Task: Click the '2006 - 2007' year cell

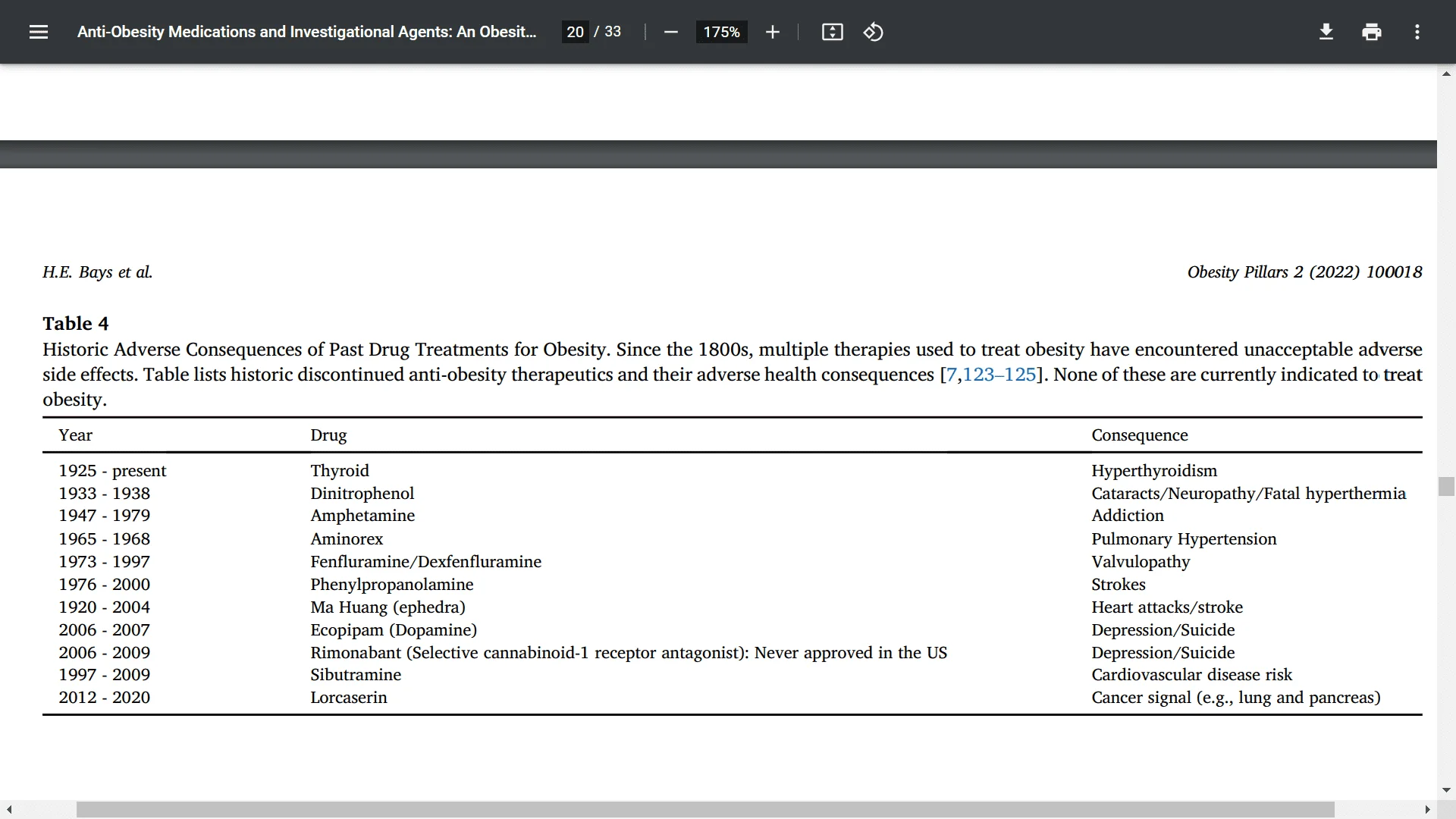Action: pyautogui.click(x=104, y=630)
